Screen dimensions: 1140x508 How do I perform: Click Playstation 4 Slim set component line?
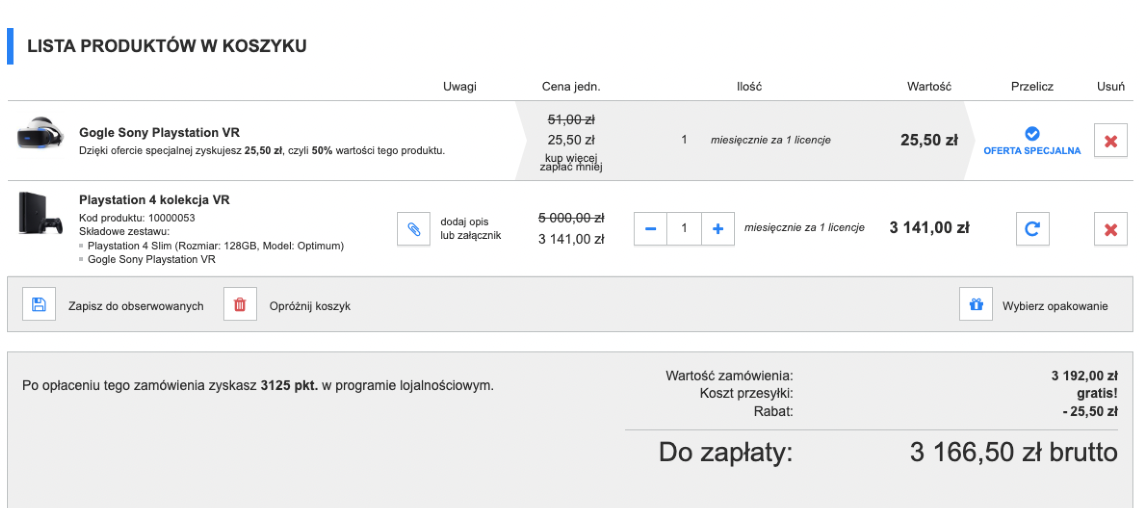[215, 246]
